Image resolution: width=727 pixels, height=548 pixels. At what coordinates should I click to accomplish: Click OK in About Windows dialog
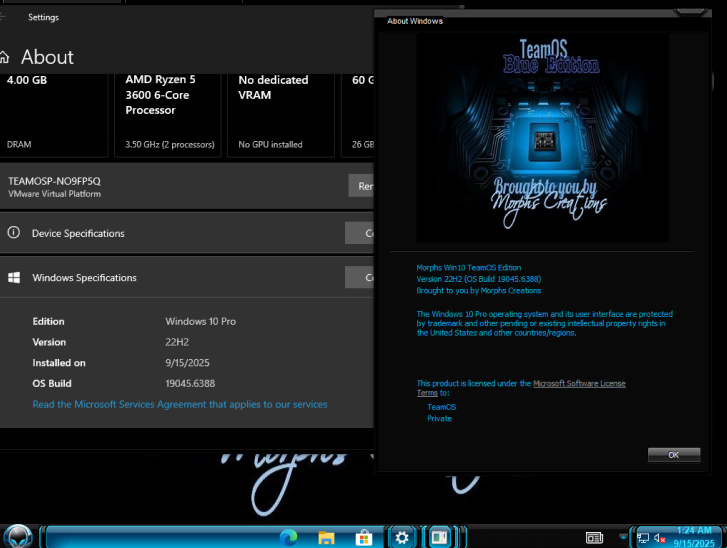pos(674,455)
